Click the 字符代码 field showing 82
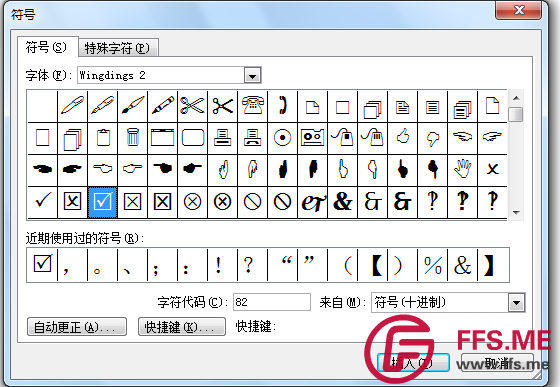This screenshot has width=560, height=387. (272, 302)
